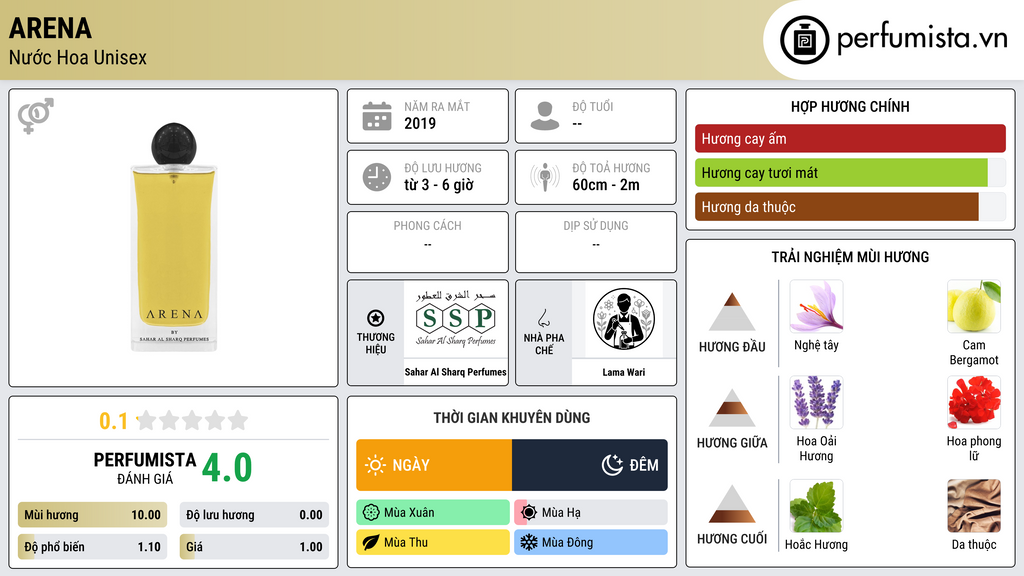Click the leaf icon for Mùa Thu
The image size is (1024, 576).
point(371,542)
